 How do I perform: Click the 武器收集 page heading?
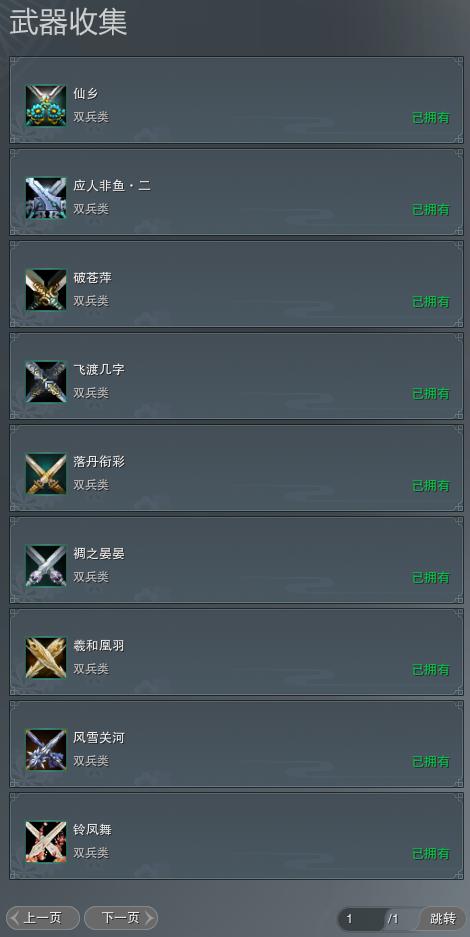coord(68,22)
